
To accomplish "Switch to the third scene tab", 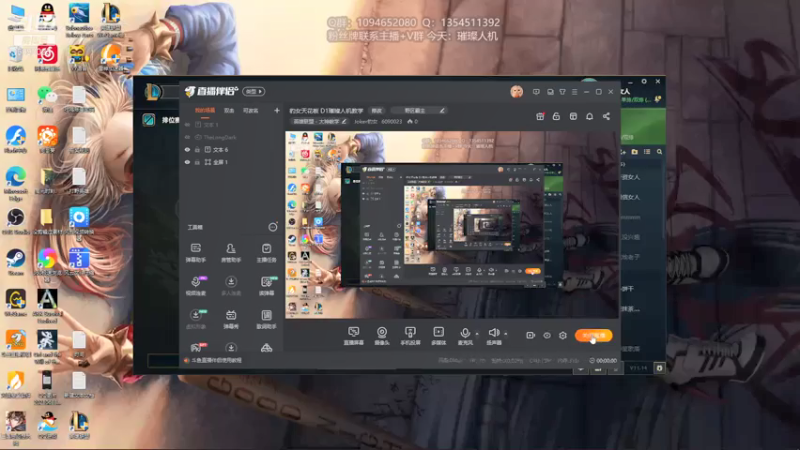I will tap(251, 110).
